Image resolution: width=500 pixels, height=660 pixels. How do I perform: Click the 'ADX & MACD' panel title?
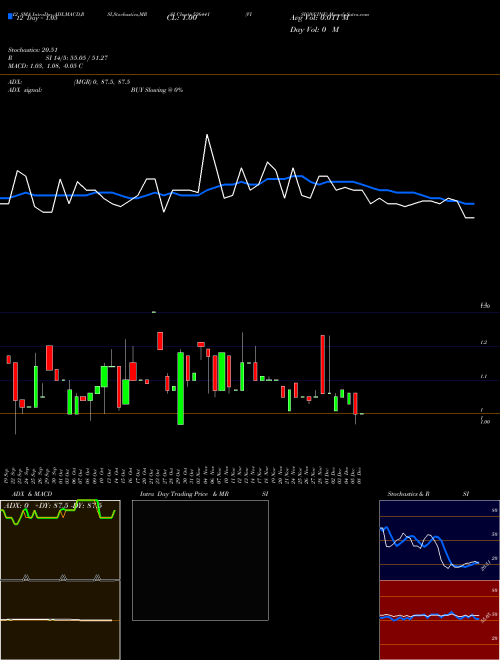(x=32, y=494)
